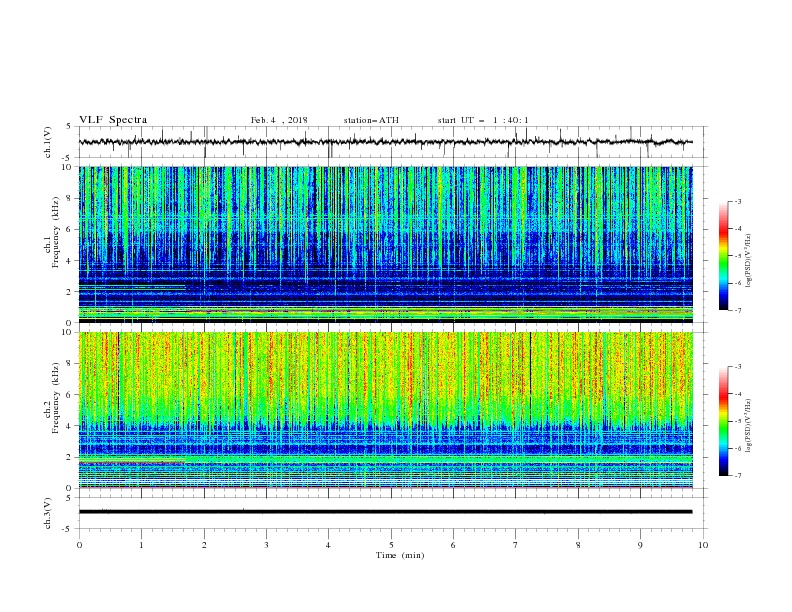Screen dimensions: 792x612
Task: Click the "VLF Spectra" plot title
Action: click(x=113, y=120)
